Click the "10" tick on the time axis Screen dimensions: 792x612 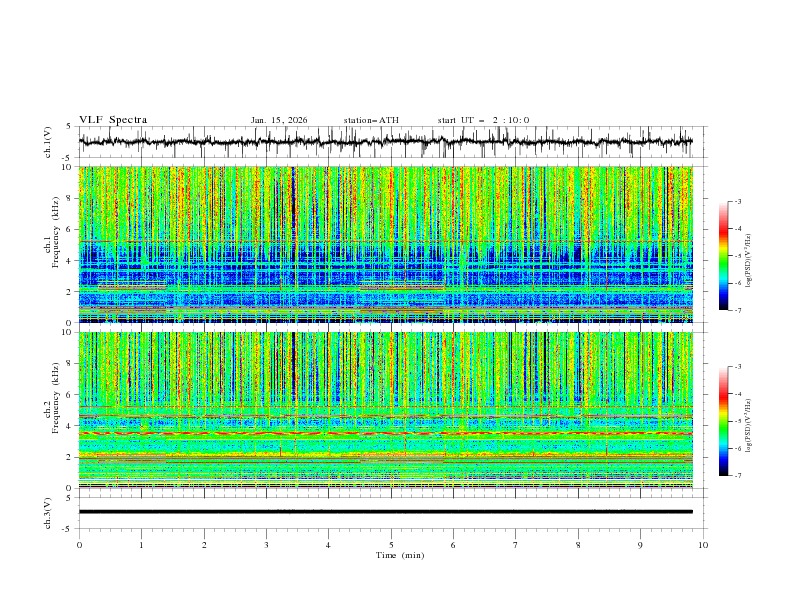click(x=703, y=545)
